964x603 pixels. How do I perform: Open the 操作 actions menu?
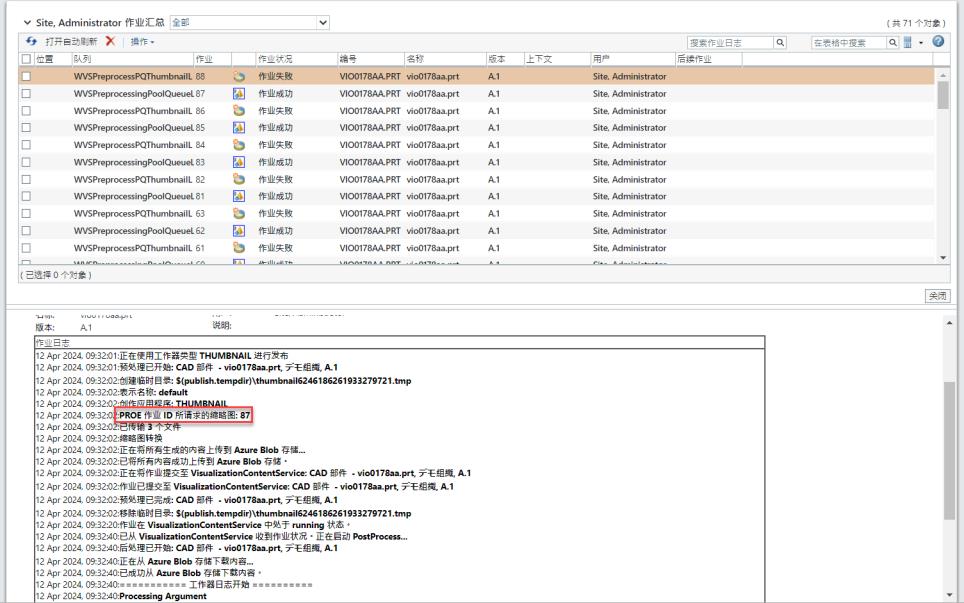point(142,42)
